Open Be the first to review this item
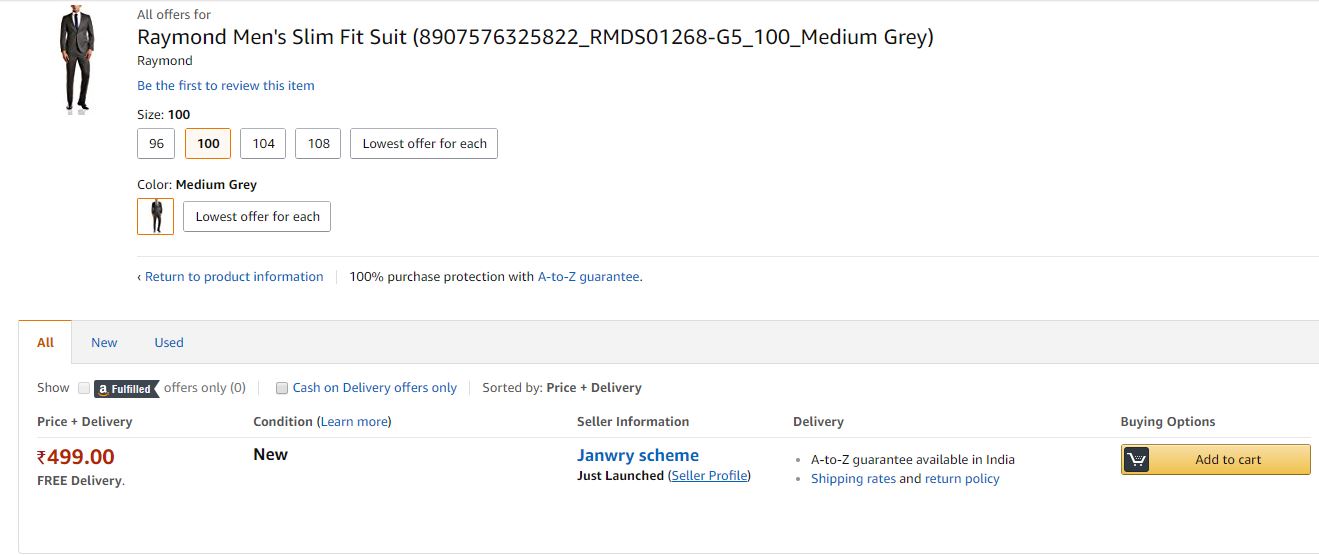The height and width of the screenshot is (555, 1319). pos(226,86)
